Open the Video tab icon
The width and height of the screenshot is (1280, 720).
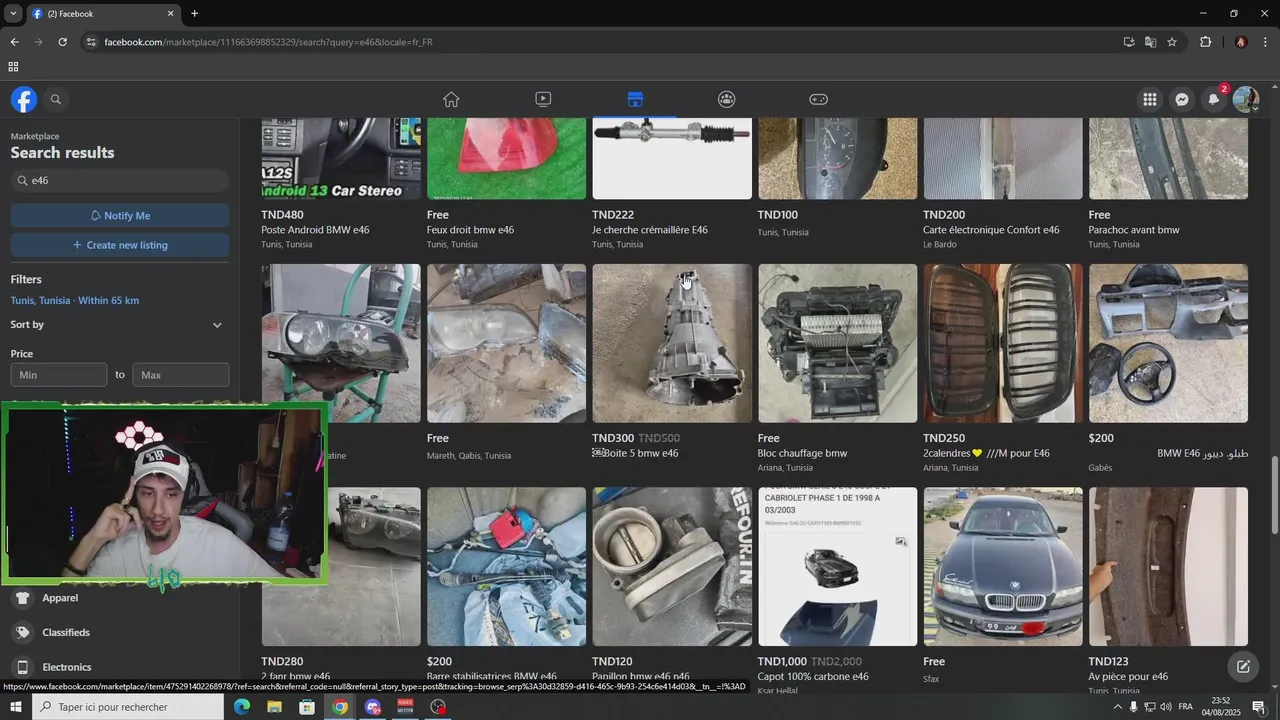click(x=543, y=99)
